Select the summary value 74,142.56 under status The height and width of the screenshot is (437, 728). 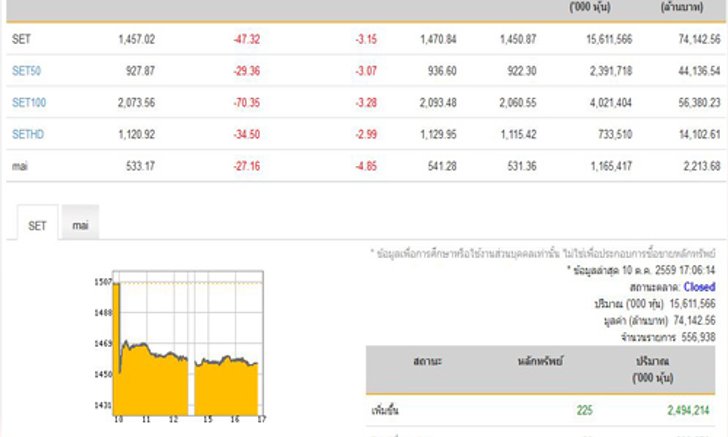click(694, 320)
